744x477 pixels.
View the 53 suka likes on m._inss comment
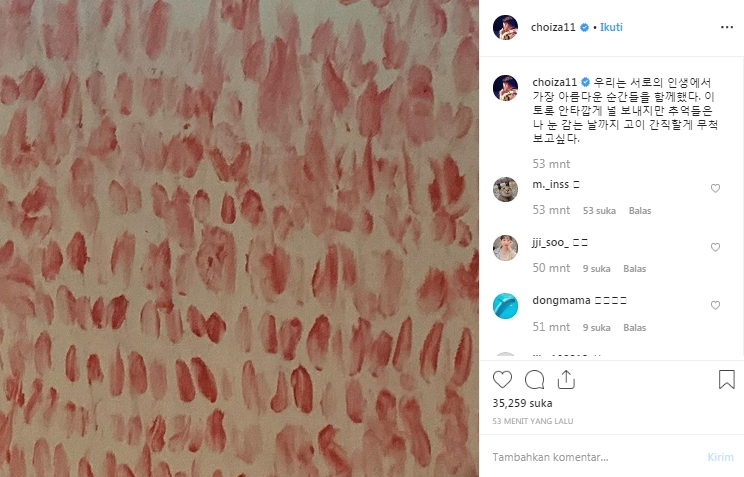(599, 210)
